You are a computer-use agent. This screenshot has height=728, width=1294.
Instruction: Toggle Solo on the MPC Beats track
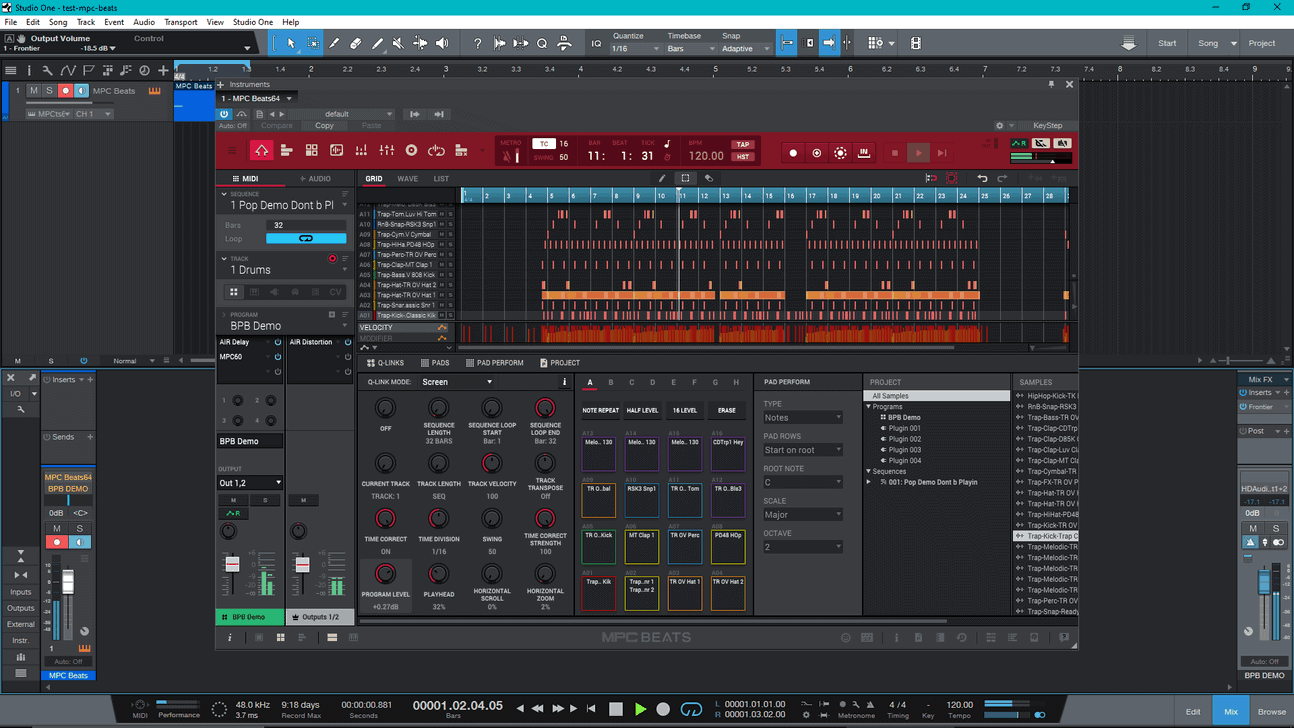pyautogui.click(x=49, y=91)
